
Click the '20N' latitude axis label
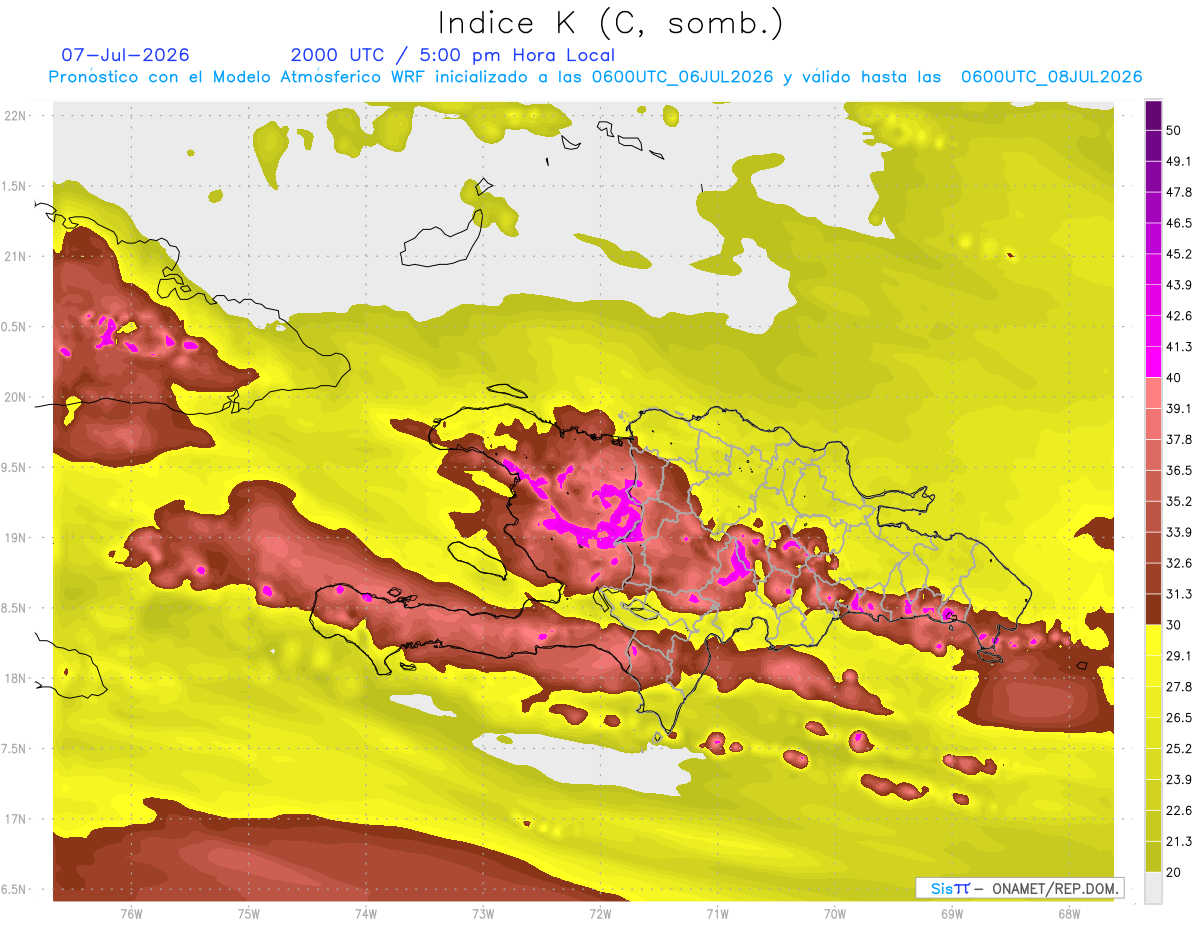tap(16, 397)
